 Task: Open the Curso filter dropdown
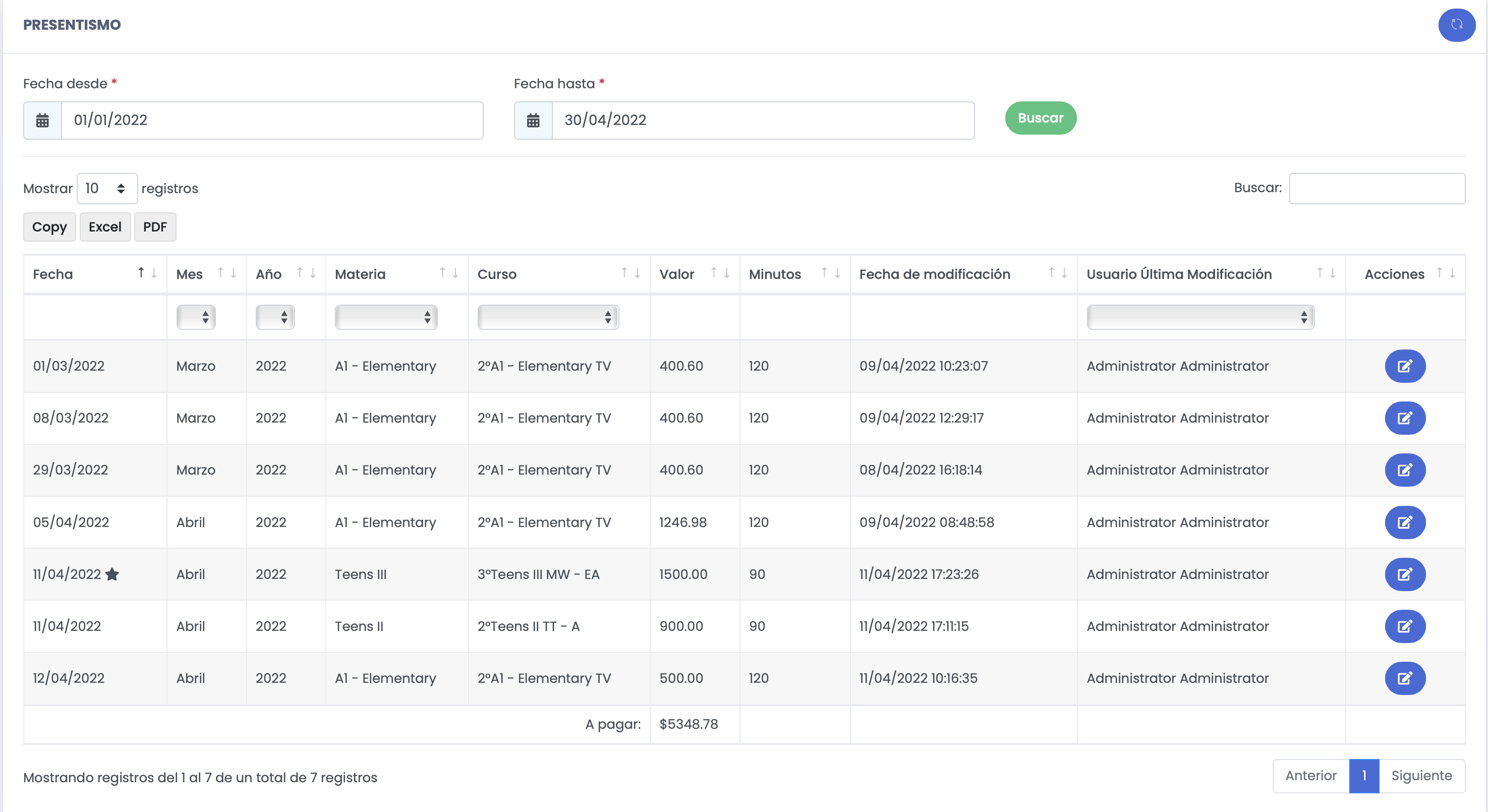pos(548,317)
